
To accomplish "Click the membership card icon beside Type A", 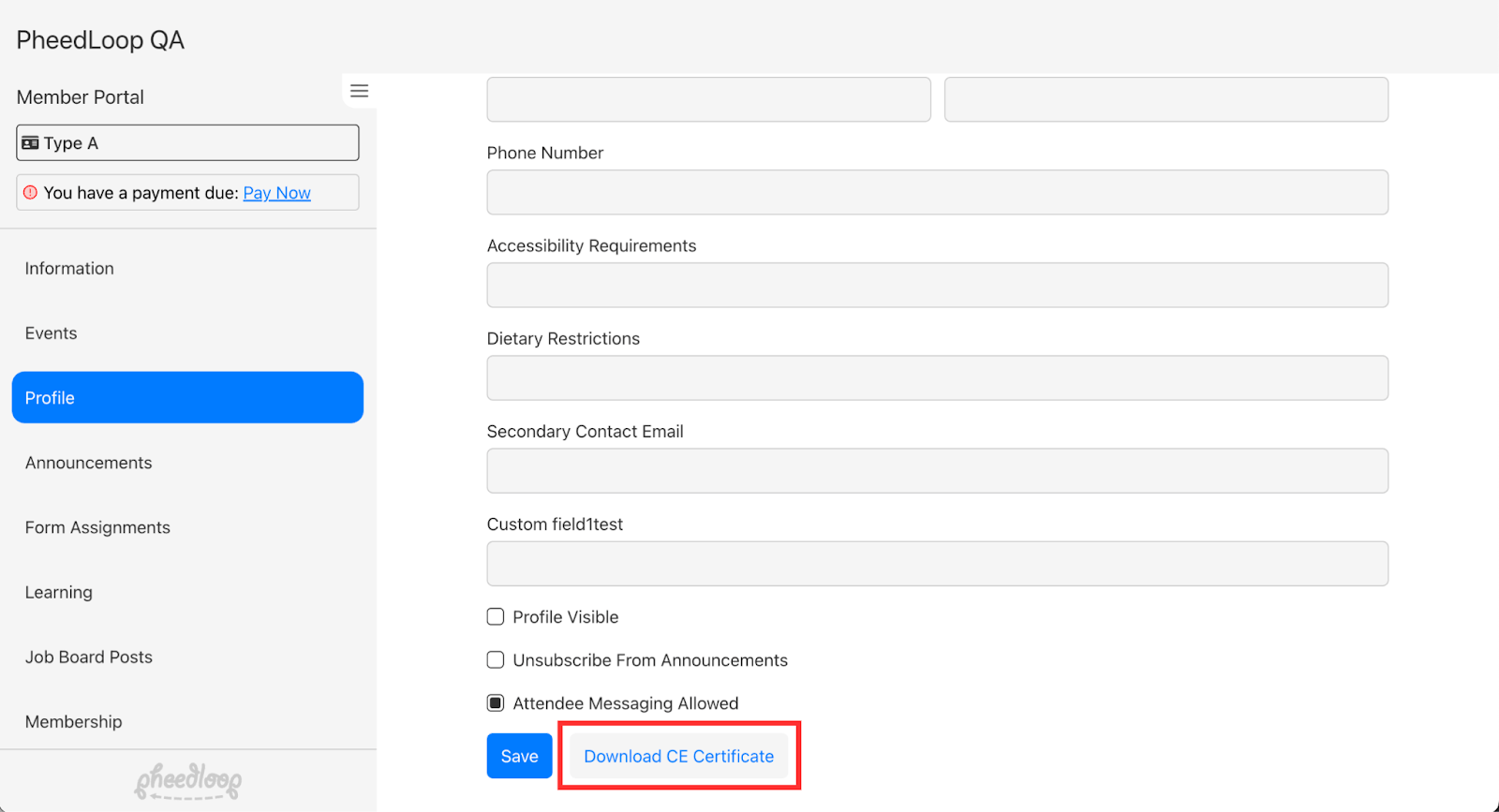I will (x=30, y=143).
